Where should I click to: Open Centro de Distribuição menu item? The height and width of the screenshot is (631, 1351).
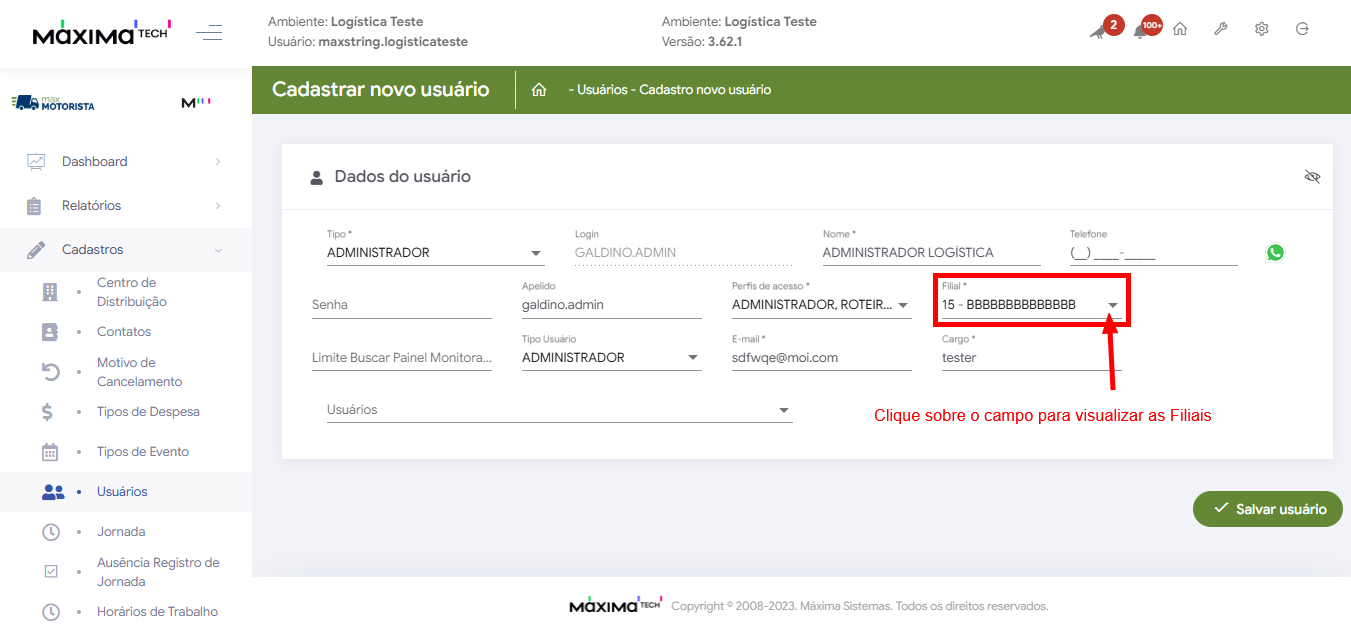point(131,292)
